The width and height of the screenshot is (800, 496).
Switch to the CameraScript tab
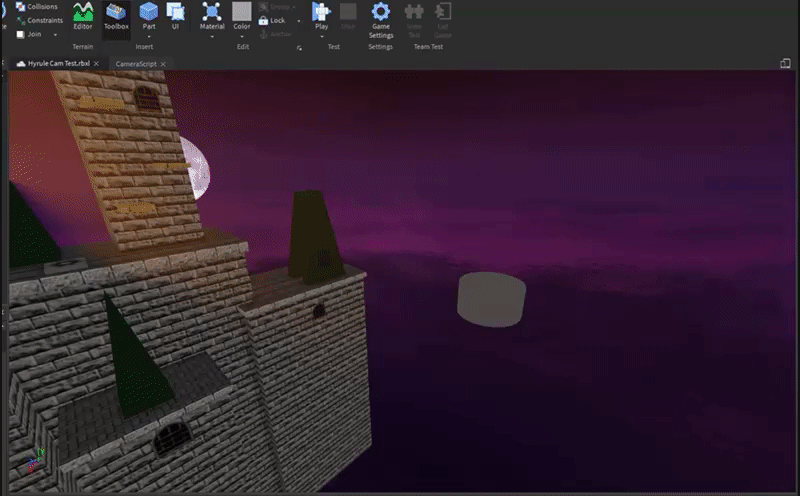click(136, 64)
